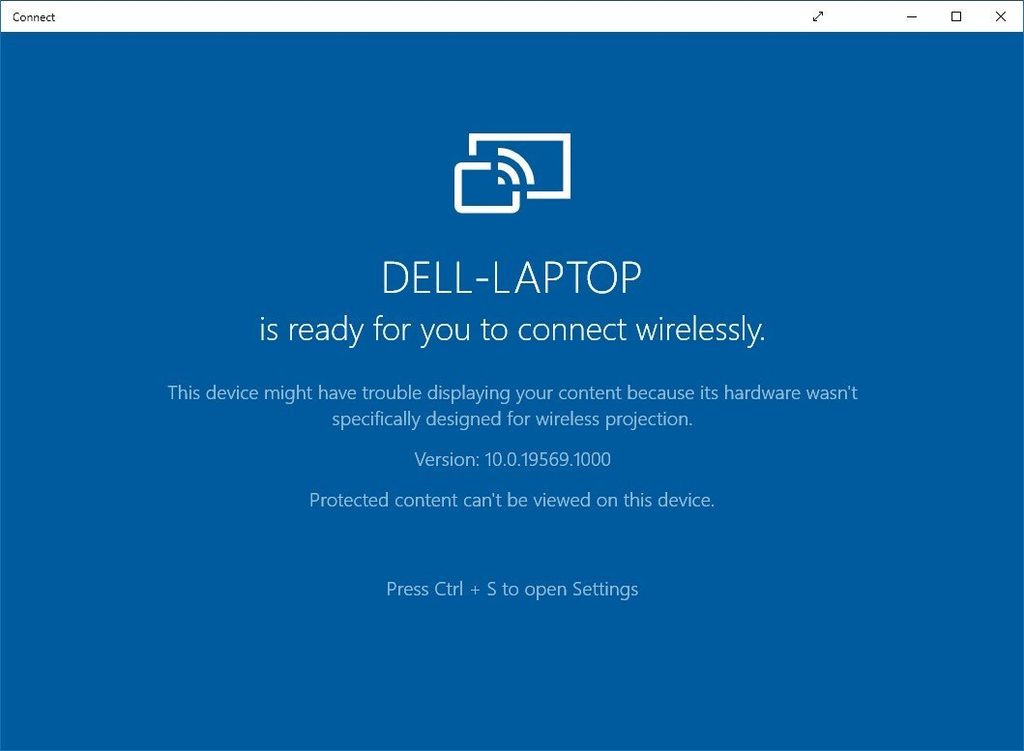Select the DELL-LAPTOP device name heading
Viewport: 1024px width, 751px height.
pyautogui.click(x=511, y=278)
